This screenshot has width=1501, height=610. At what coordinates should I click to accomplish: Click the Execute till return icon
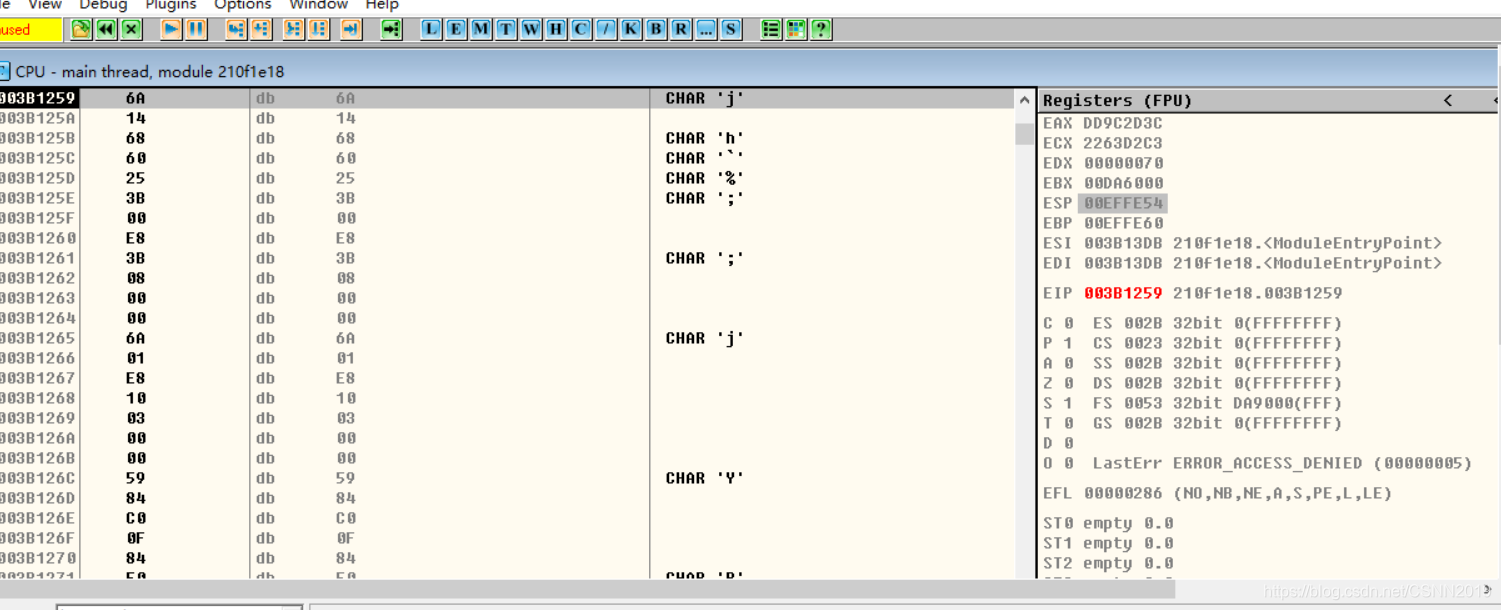tap(351, 29)
